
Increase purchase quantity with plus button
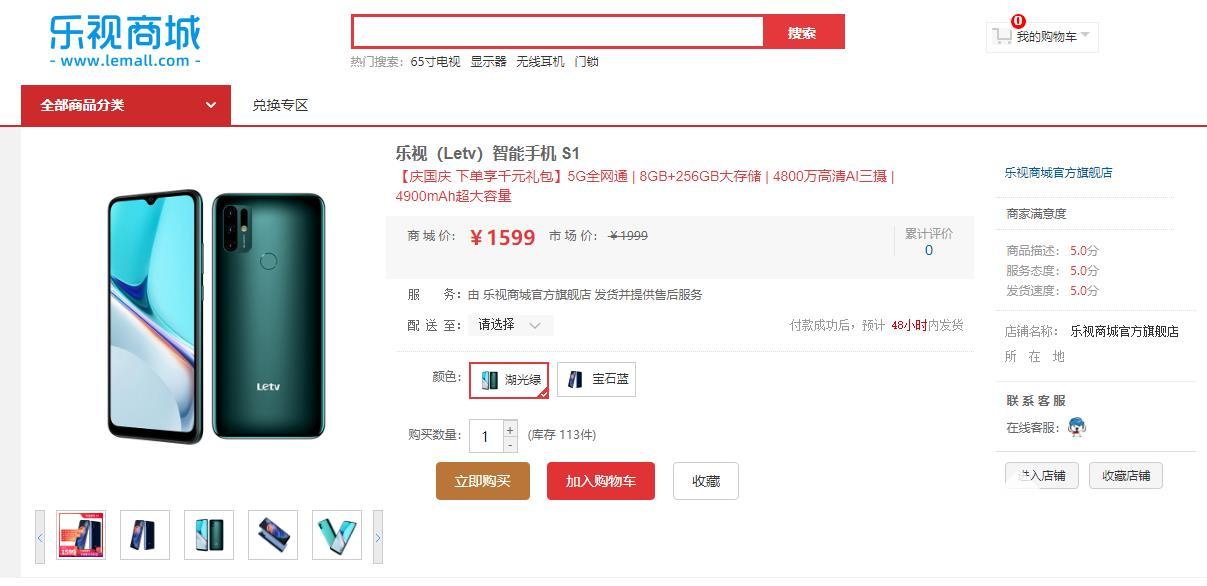[x=510, y=429]
